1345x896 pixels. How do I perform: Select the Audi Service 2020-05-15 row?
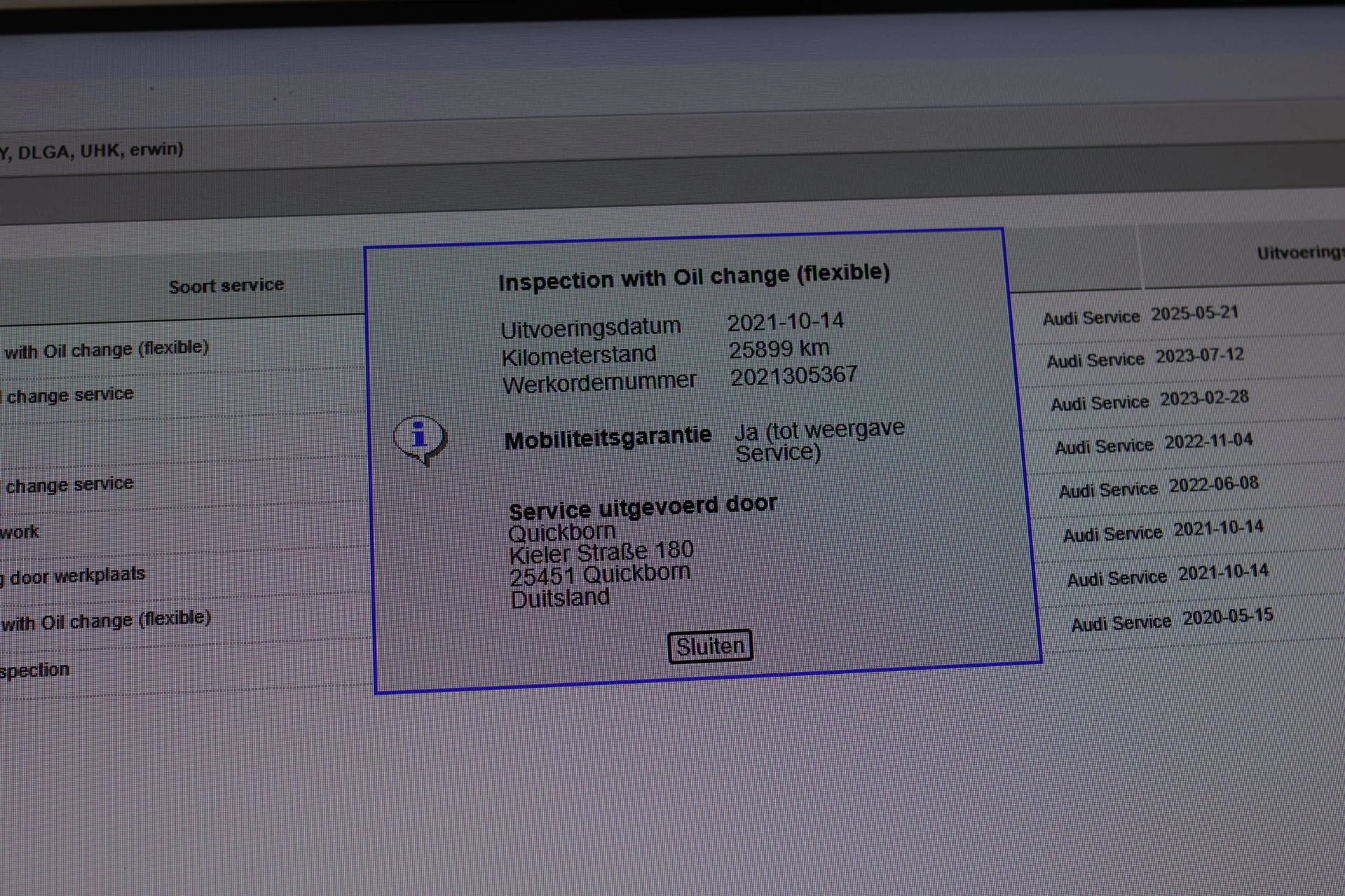(x=1172, y=619)
